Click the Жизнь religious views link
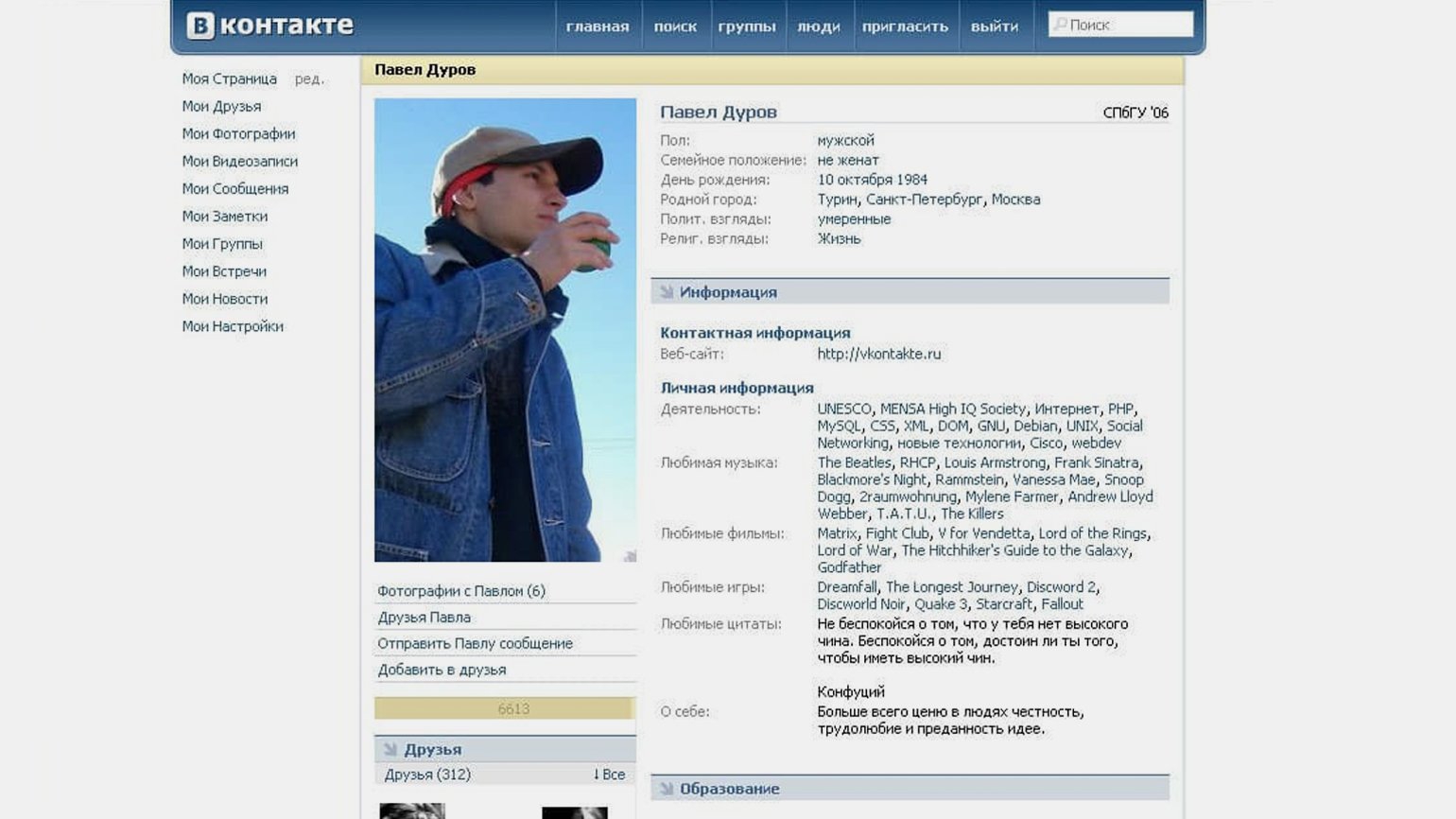The width and height of the screenshot is (1456, 819). (x=840, y=239)
